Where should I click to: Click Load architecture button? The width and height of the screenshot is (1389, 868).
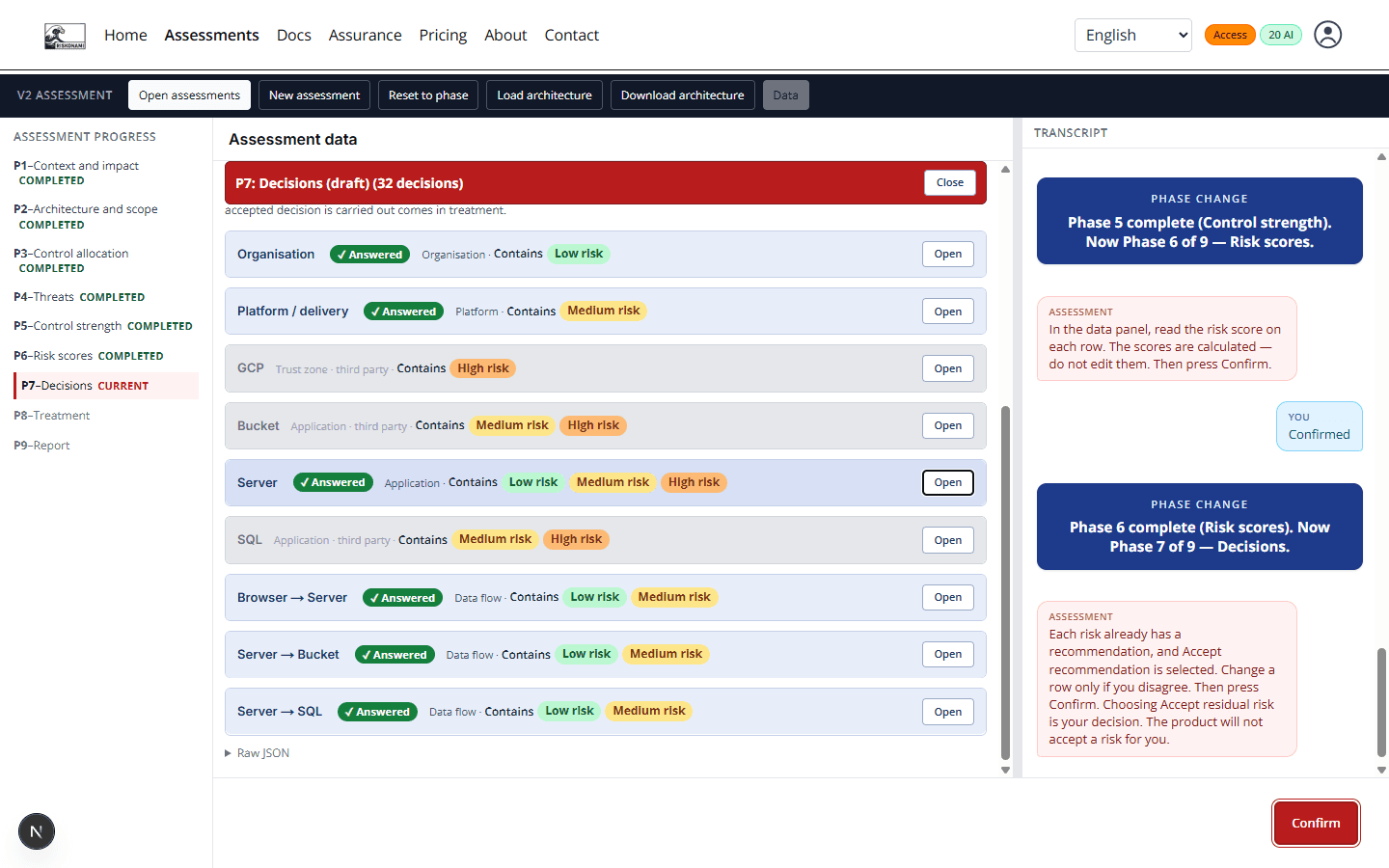(544, 95)
